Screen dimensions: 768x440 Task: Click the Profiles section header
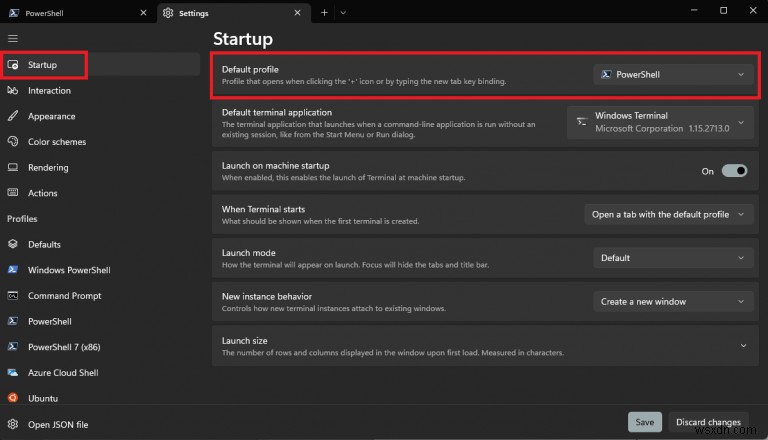click(22, 219)
